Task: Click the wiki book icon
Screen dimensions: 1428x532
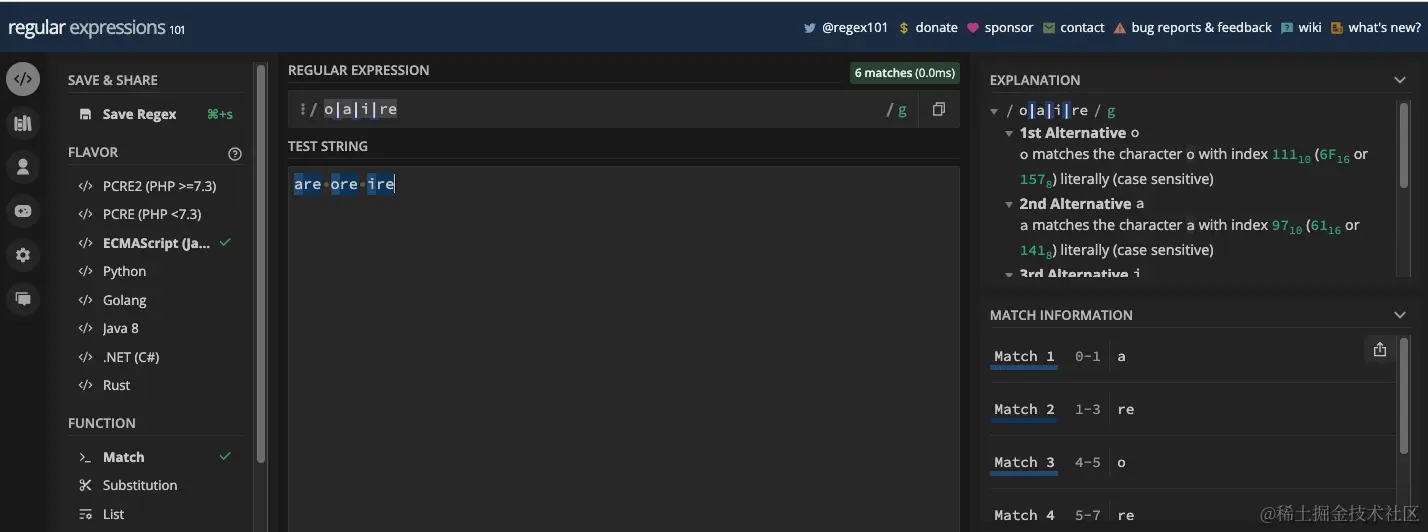Action: [1287, 28]
